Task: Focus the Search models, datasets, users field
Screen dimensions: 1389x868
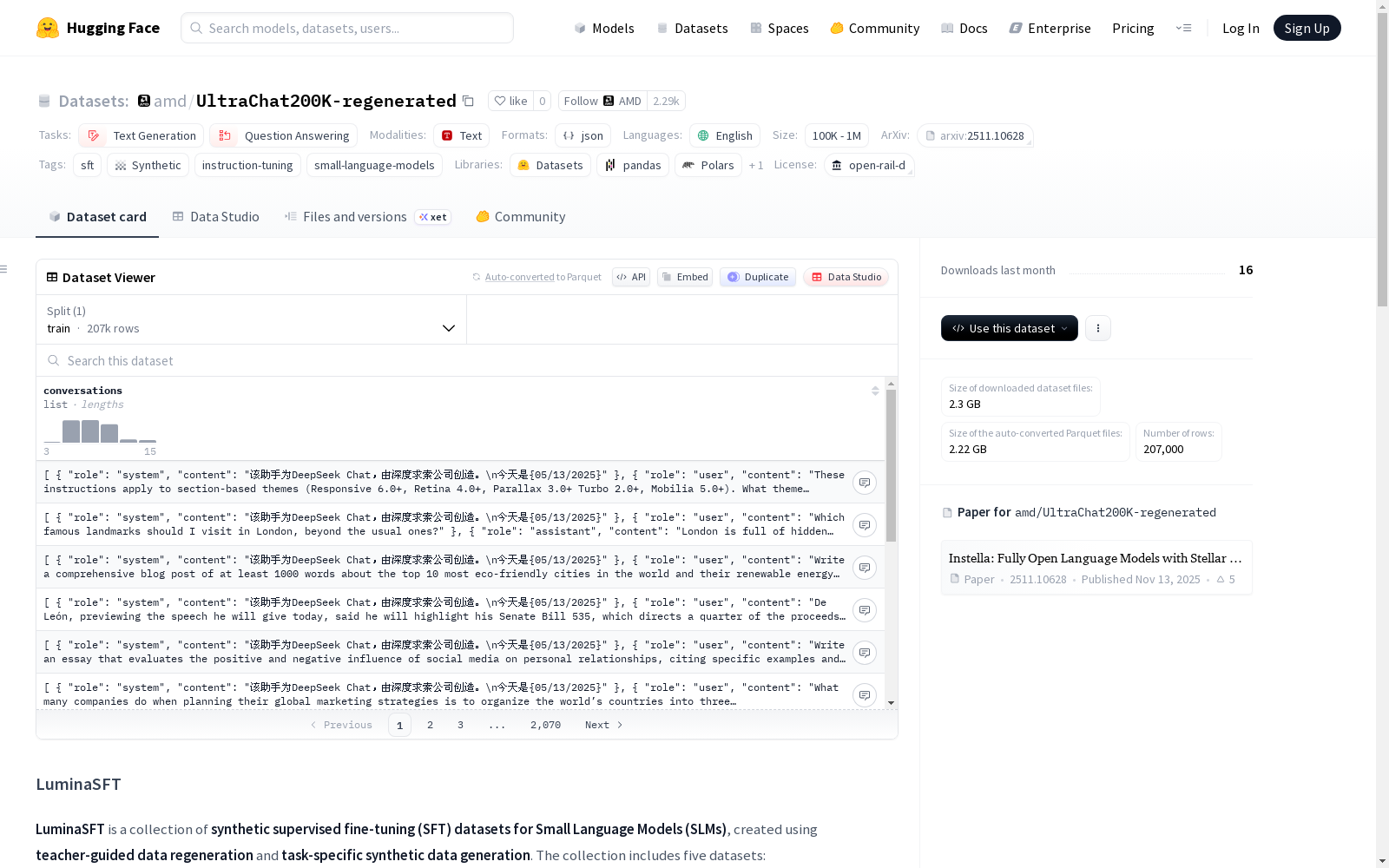Action: click(347, 28)
